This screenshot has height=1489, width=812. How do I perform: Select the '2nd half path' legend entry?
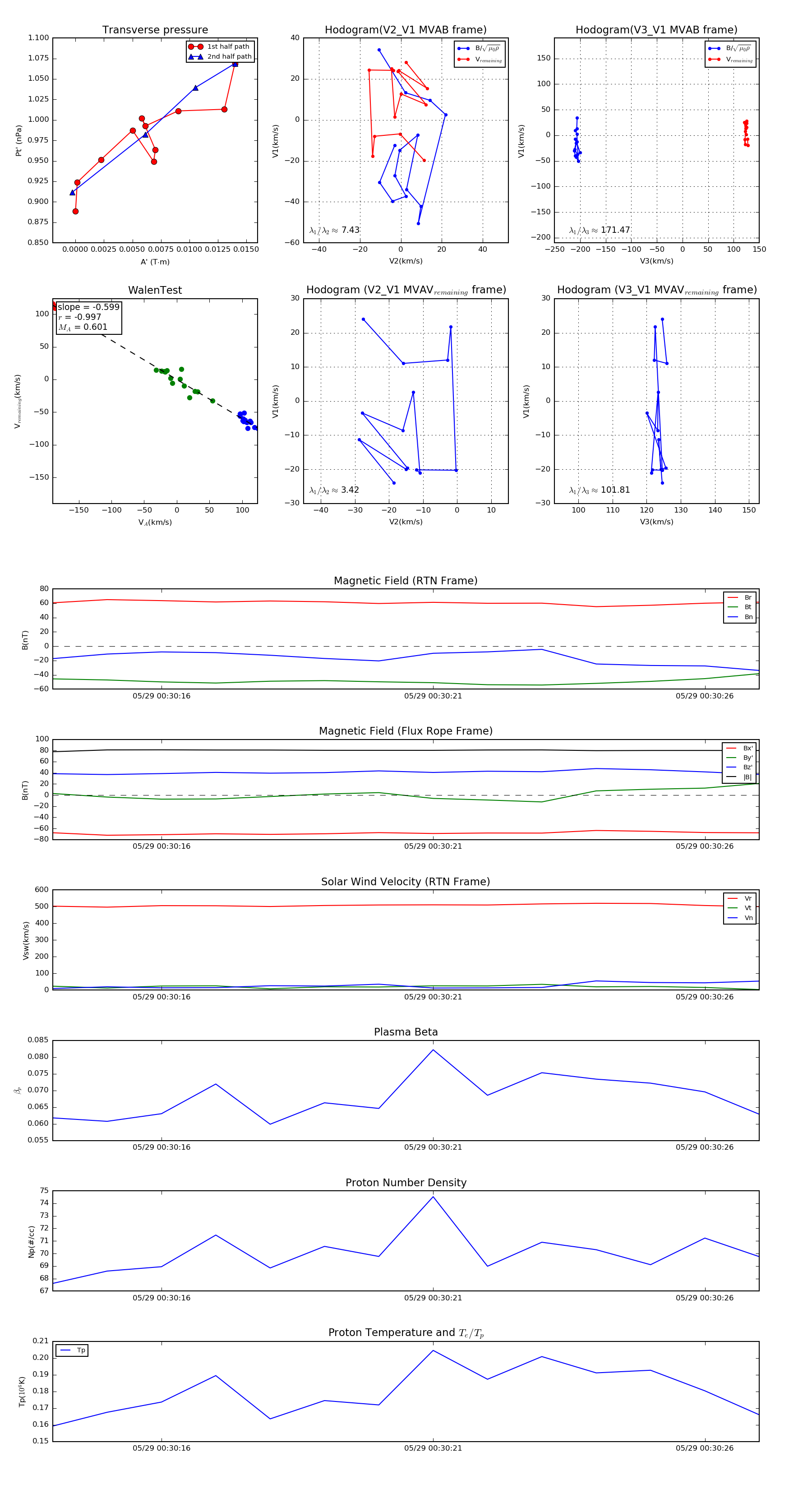coord(220,57)
